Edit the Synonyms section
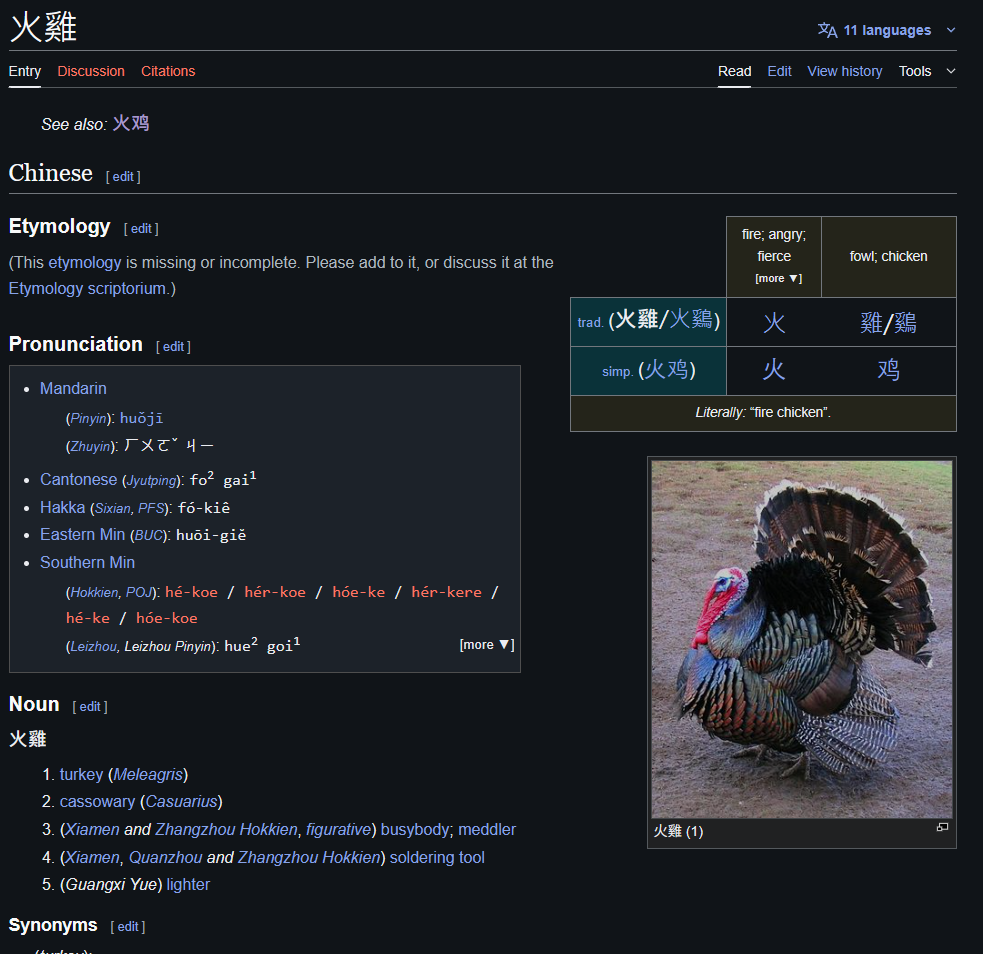 point(128,926)
